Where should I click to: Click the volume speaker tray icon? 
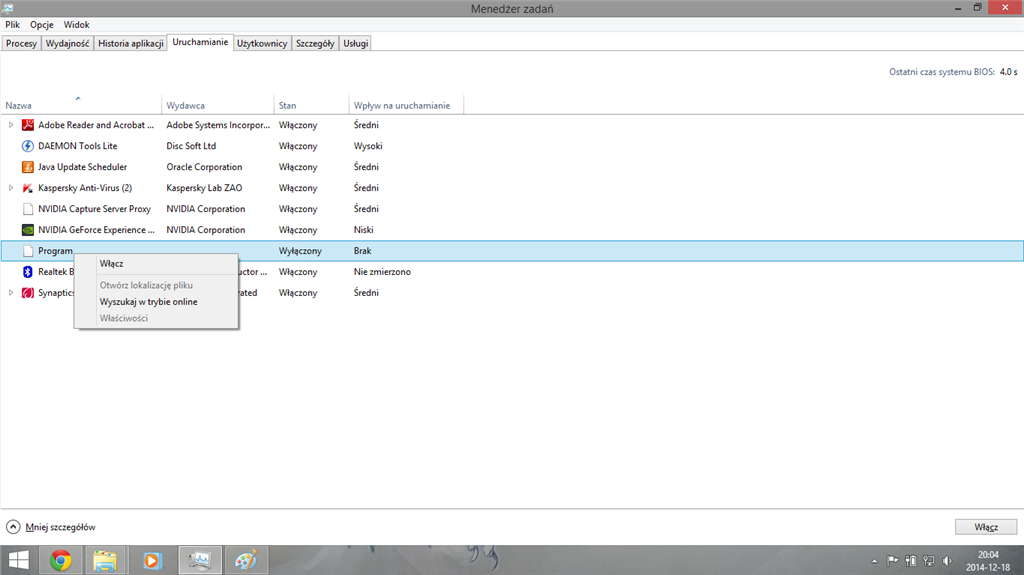pos(948,561)
